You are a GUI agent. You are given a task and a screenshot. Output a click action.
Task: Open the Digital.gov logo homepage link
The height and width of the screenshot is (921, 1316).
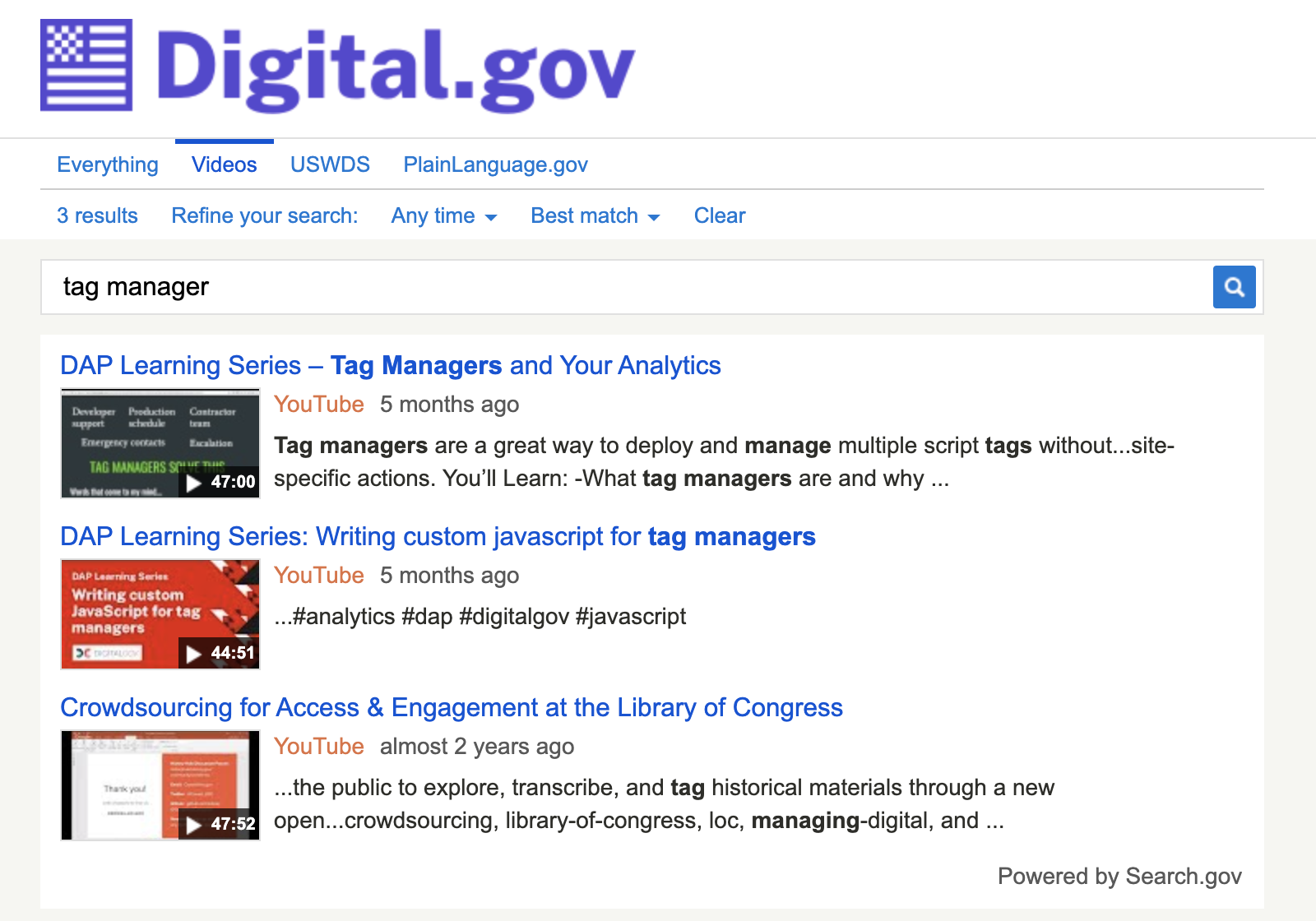338,66
